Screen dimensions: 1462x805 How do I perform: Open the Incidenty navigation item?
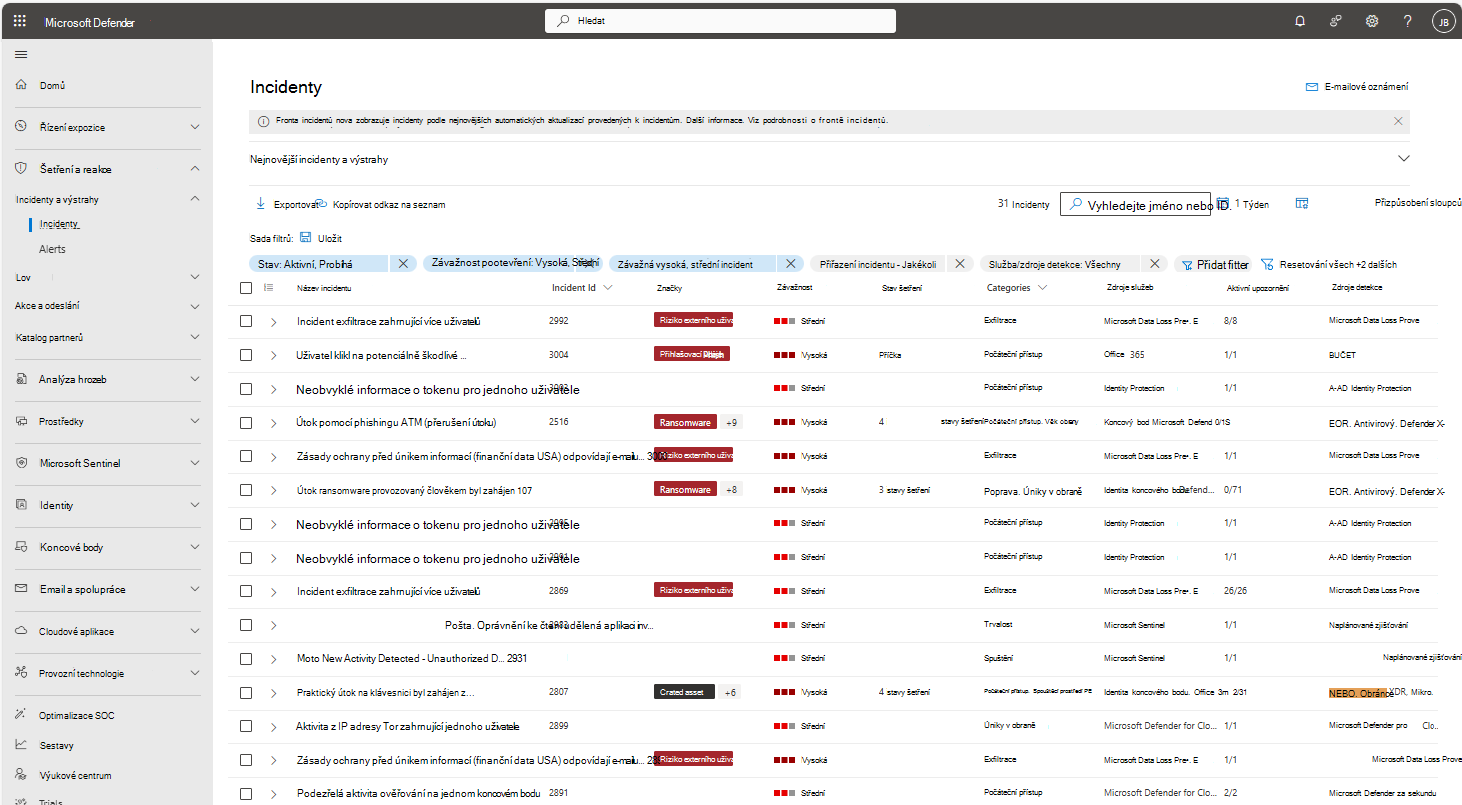59,224
